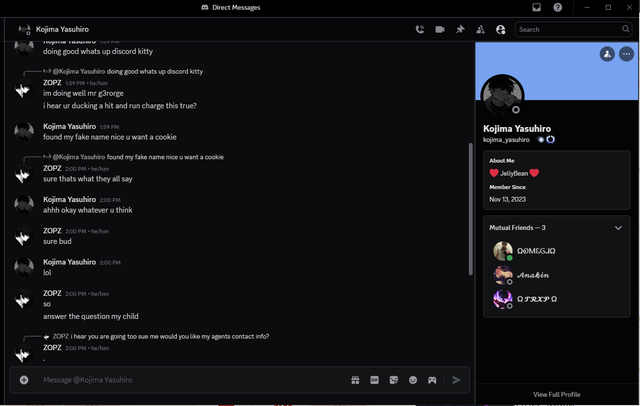
Task: Collapse the Mutual Friends section
Action: click(x=618, y=228)
